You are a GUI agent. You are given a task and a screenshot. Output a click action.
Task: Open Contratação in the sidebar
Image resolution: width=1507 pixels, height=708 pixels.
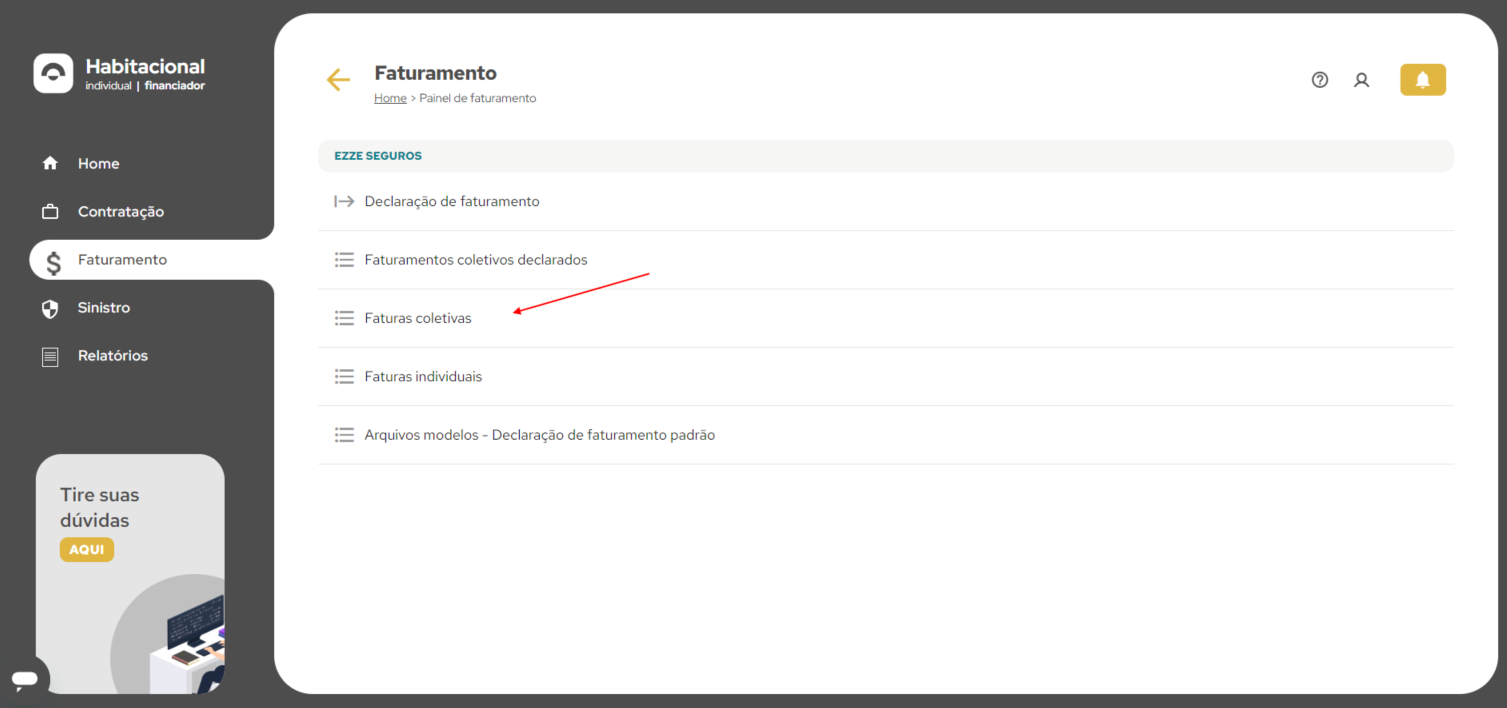tap(121, 211)
